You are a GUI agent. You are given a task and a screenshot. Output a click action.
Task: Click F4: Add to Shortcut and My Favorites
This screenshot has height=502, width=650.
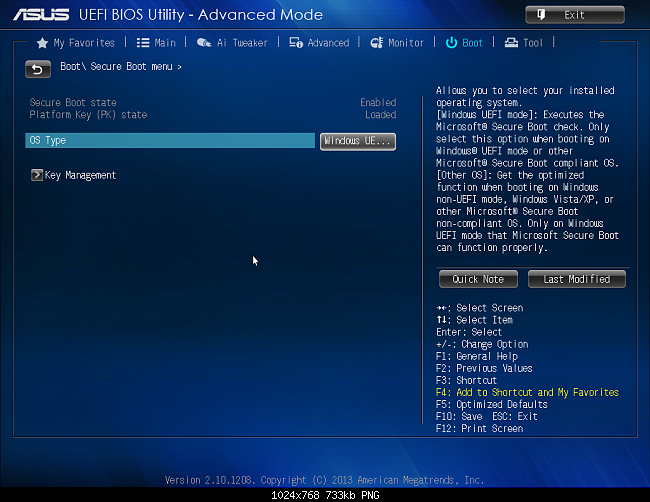[x=527, y=392]
